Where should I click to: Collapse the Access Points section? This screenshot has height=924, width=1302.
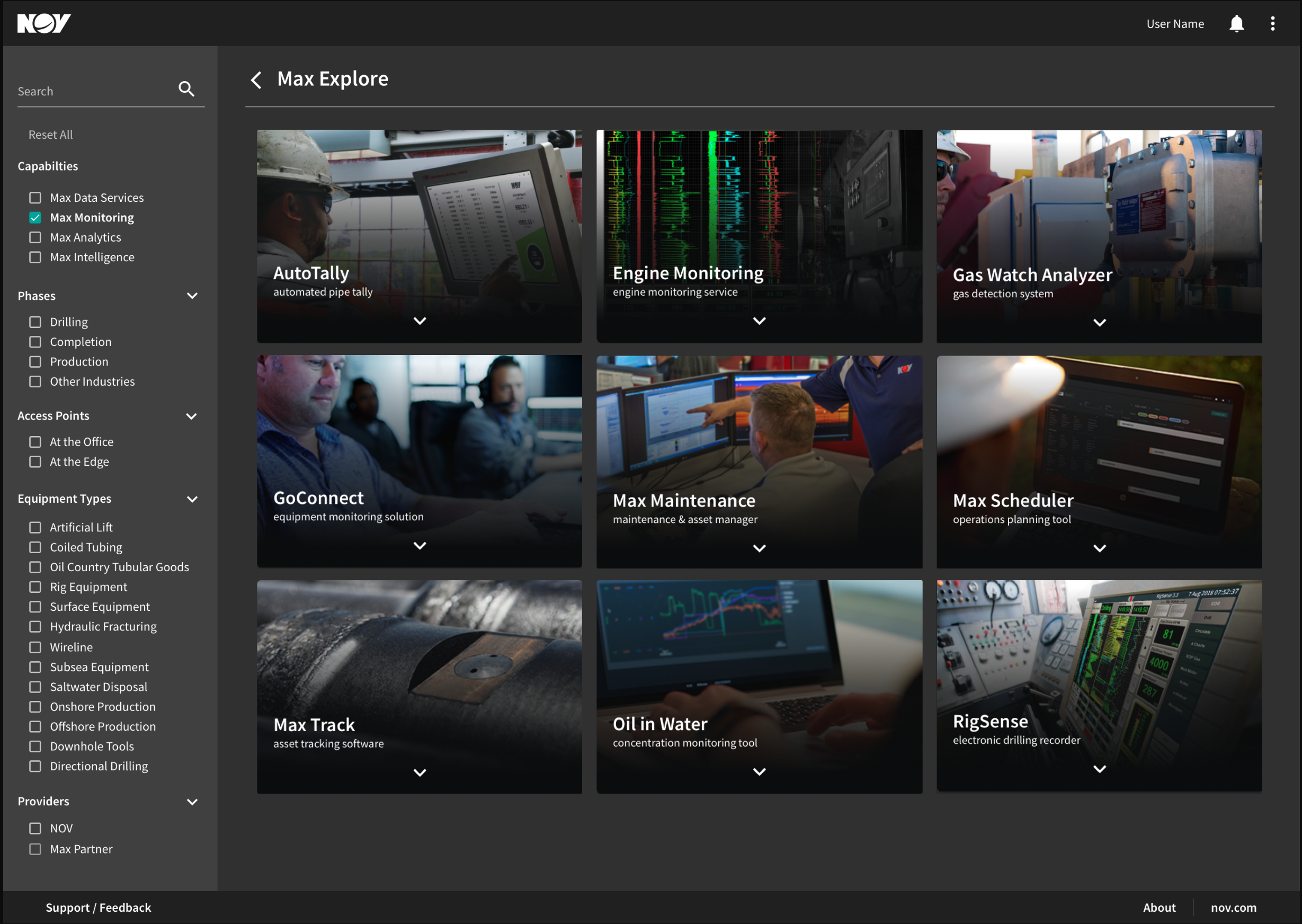[192, 416]
